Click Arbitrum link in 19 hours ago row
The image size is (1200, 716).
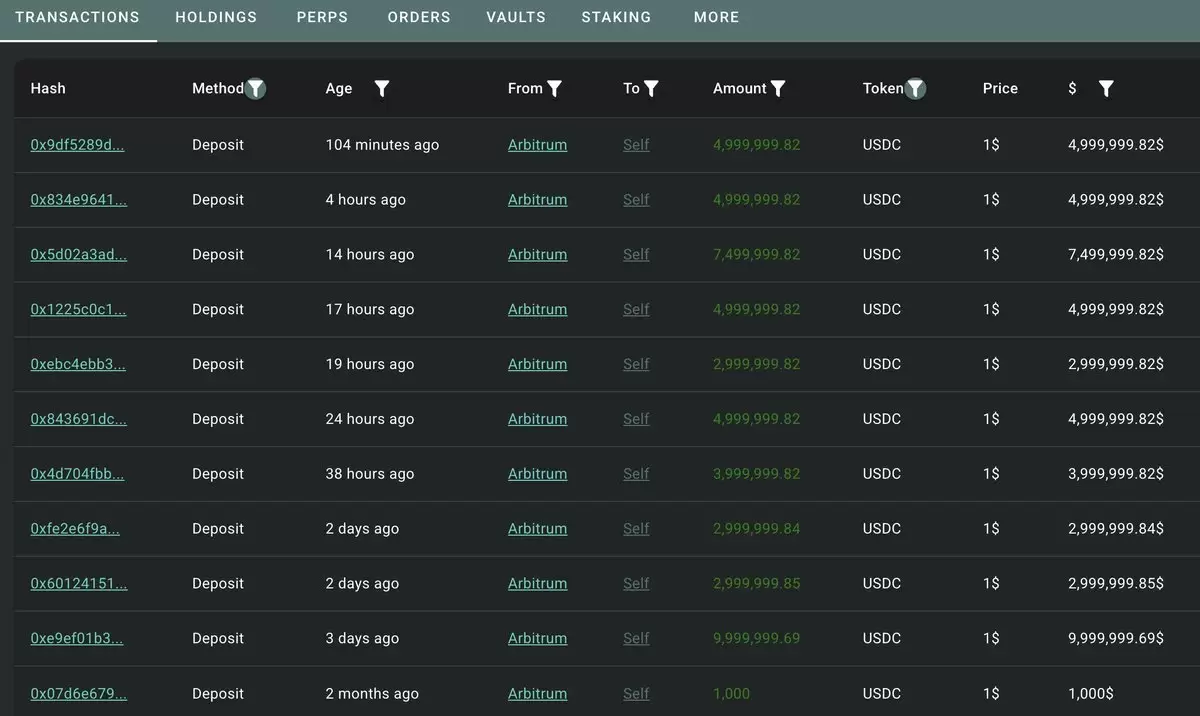point(537,365)
